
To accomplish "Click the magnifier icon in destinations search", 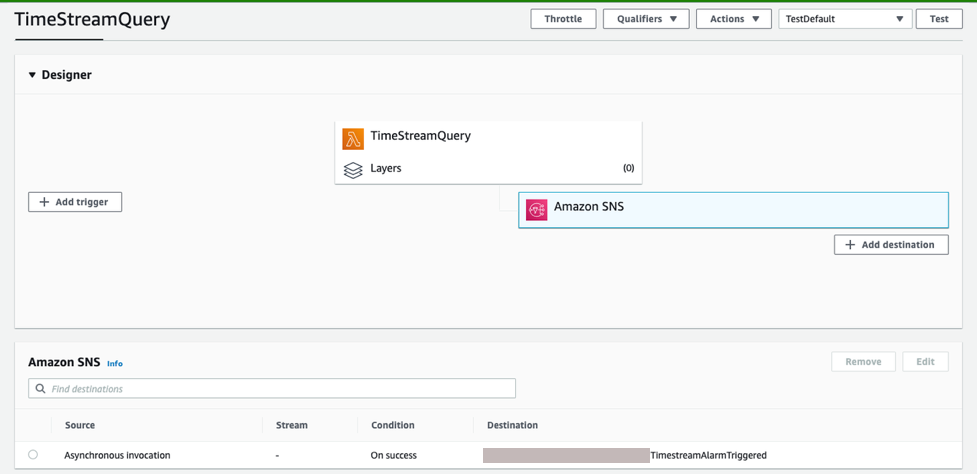I will pos(41,389).
